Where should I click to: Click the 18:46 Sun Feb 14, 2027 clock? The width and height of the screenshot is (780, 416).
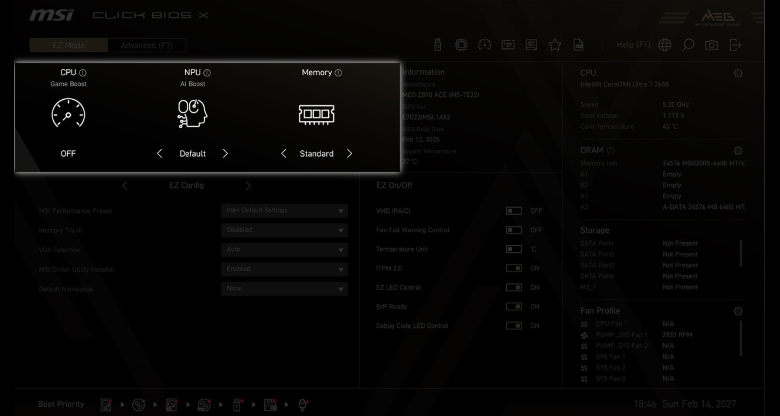click(684, 404)
